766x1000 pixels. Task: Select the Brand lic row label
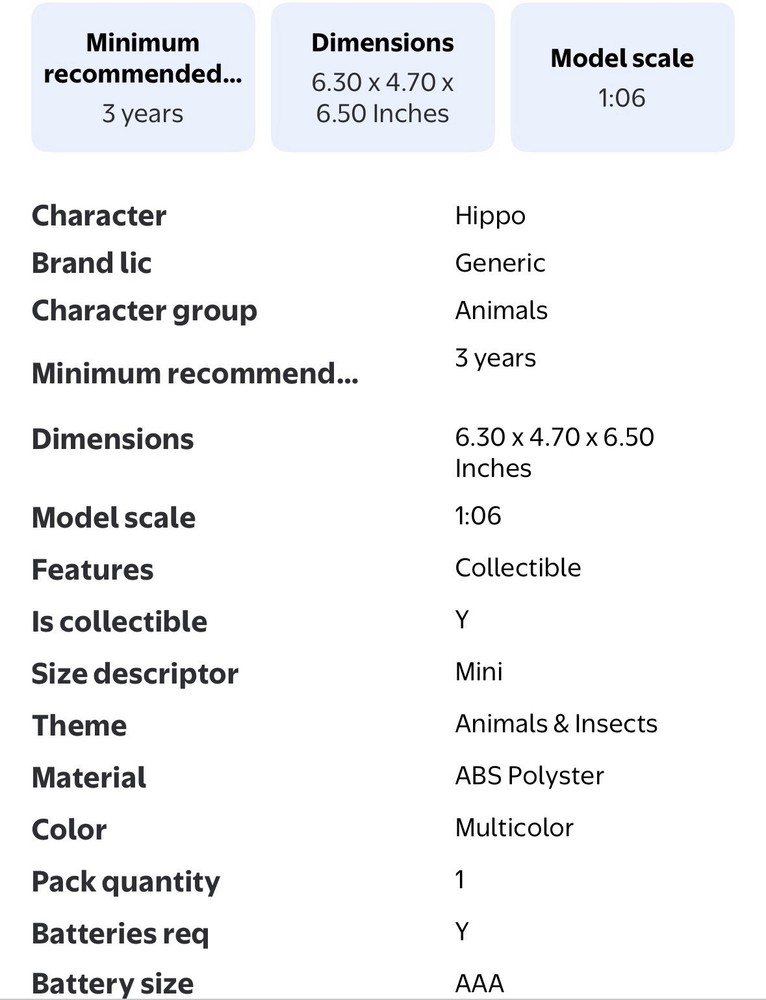point(92,263)
